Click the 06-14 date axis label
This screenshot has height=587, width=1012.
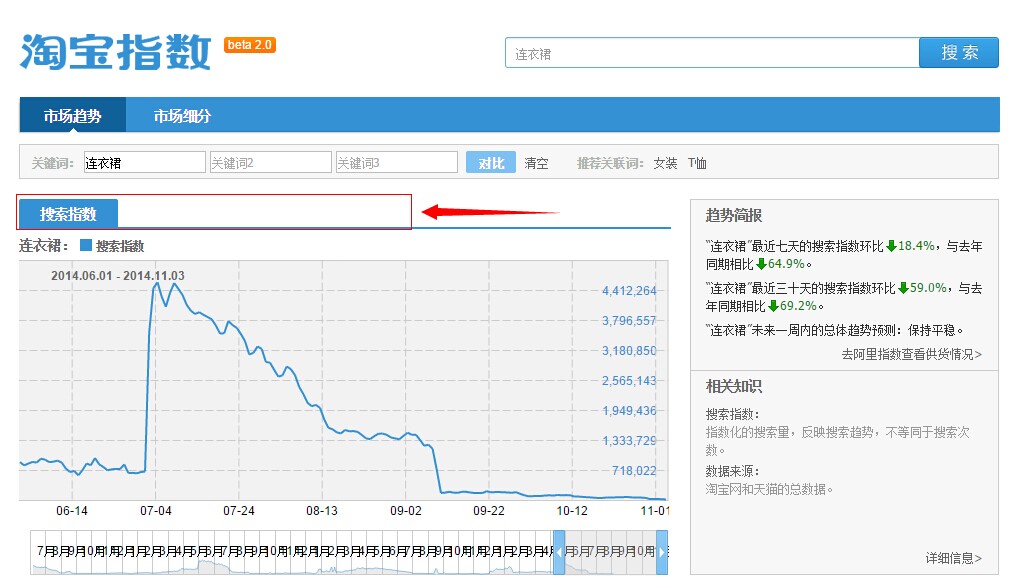[72, 511]
